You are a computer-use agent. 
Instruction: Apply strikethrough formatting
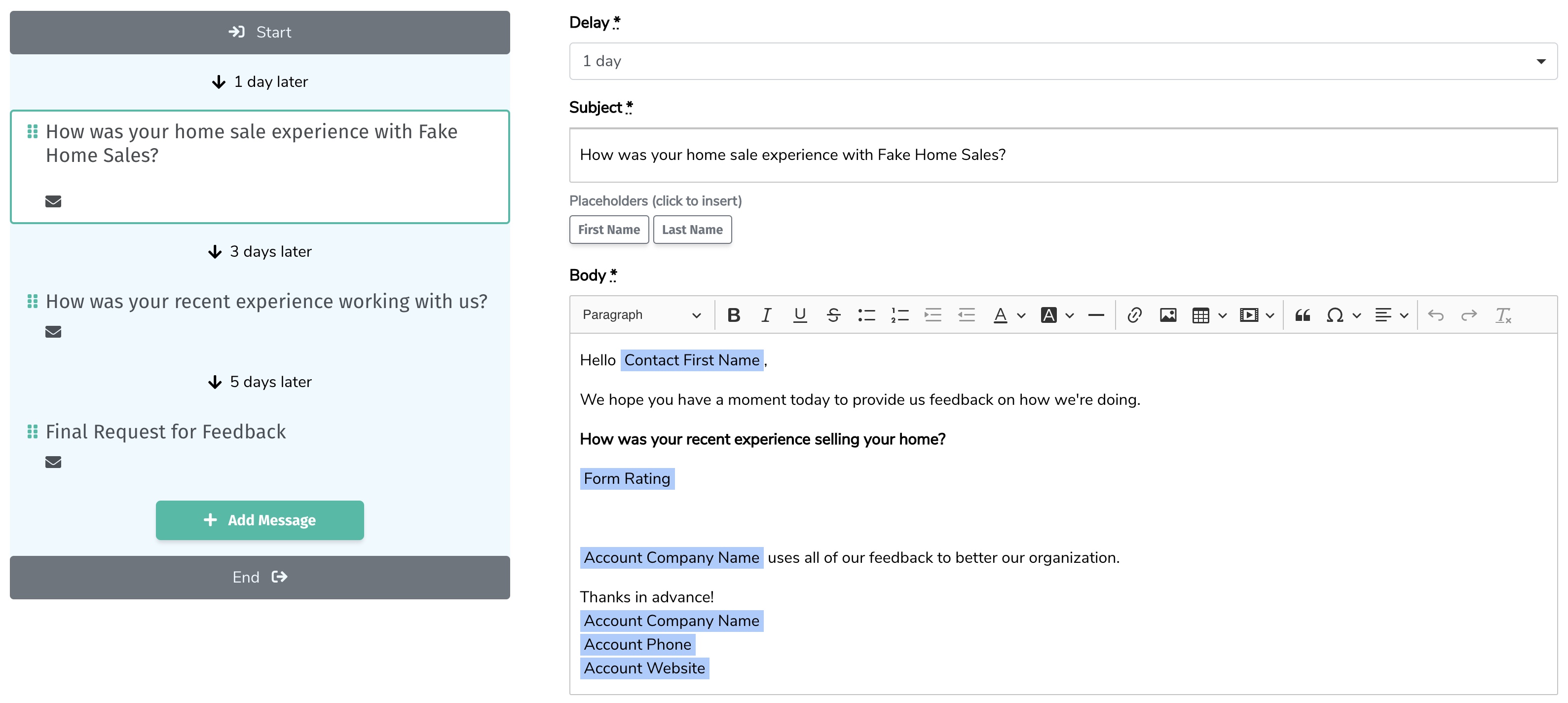pyautogui.click(x=833, y=315)
